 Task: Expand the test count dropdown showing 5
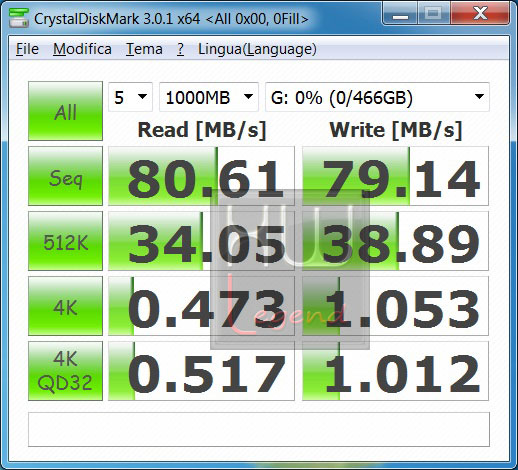(x=130, y=97)
